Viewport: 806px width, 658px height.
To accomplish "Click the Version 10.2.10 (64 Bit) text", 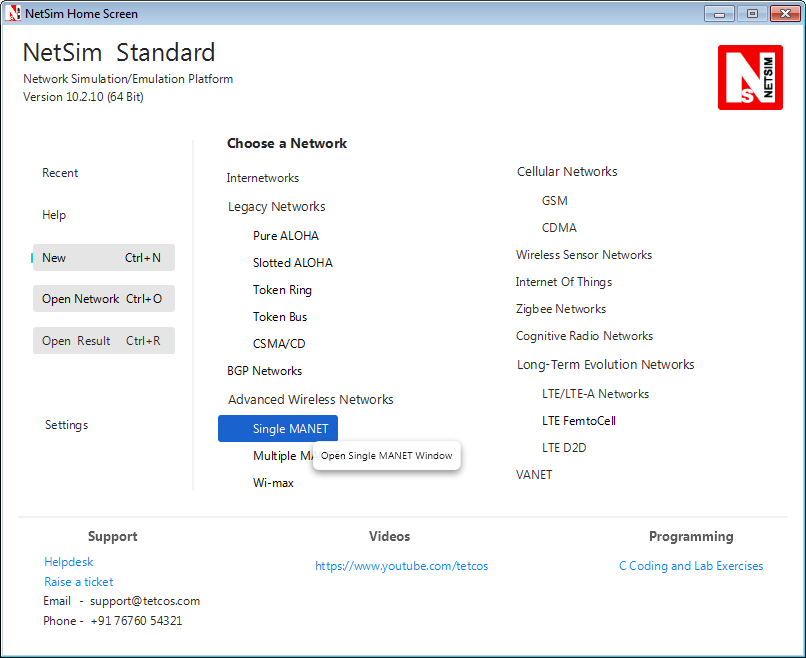I will click(x=83, y=97).
